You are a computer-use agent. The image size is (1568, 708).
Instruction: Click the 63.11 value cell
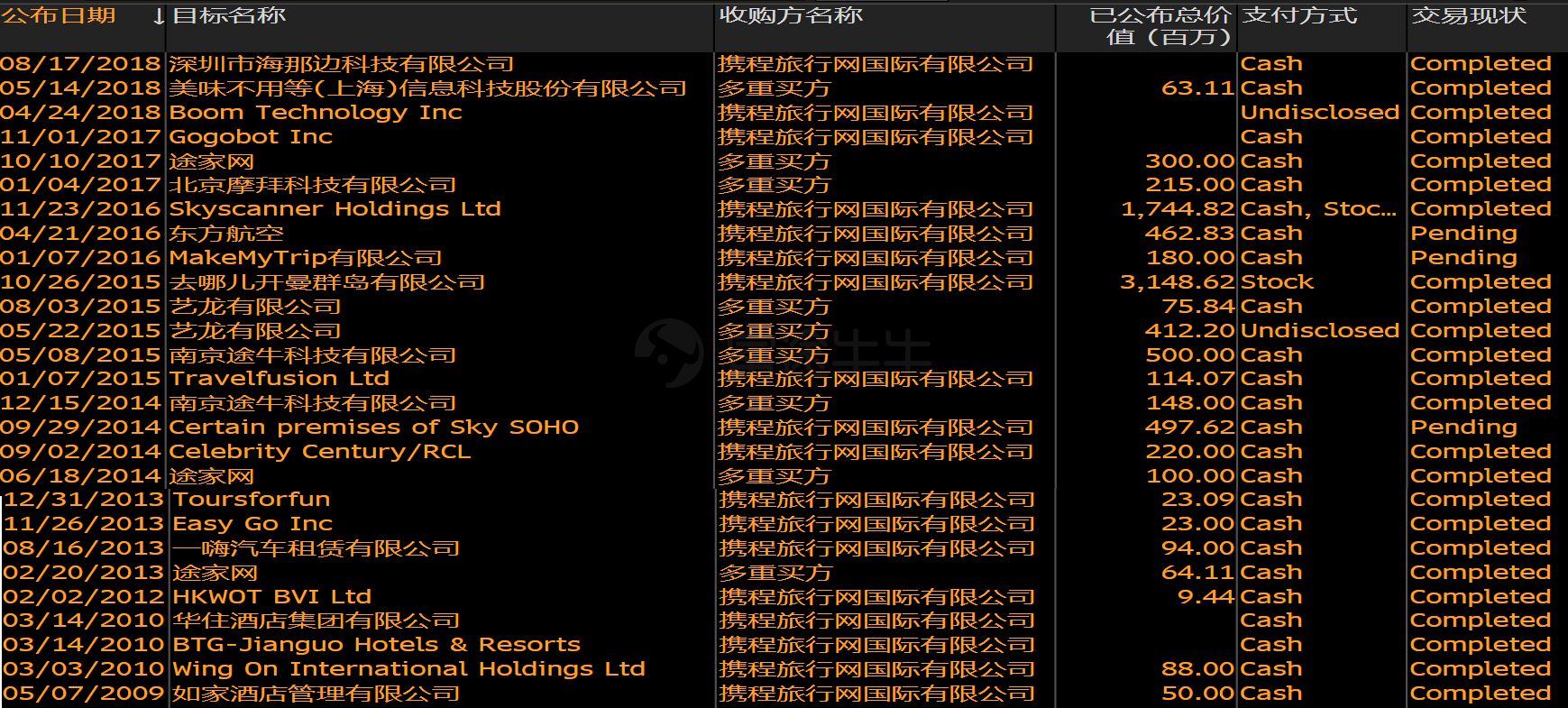tap(1198, 88)
